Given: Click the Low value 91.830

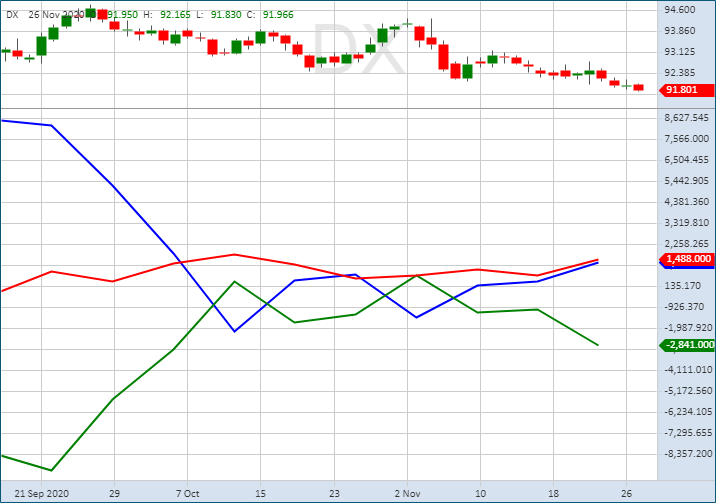Looking at the screenshot, I should point(226,15).
